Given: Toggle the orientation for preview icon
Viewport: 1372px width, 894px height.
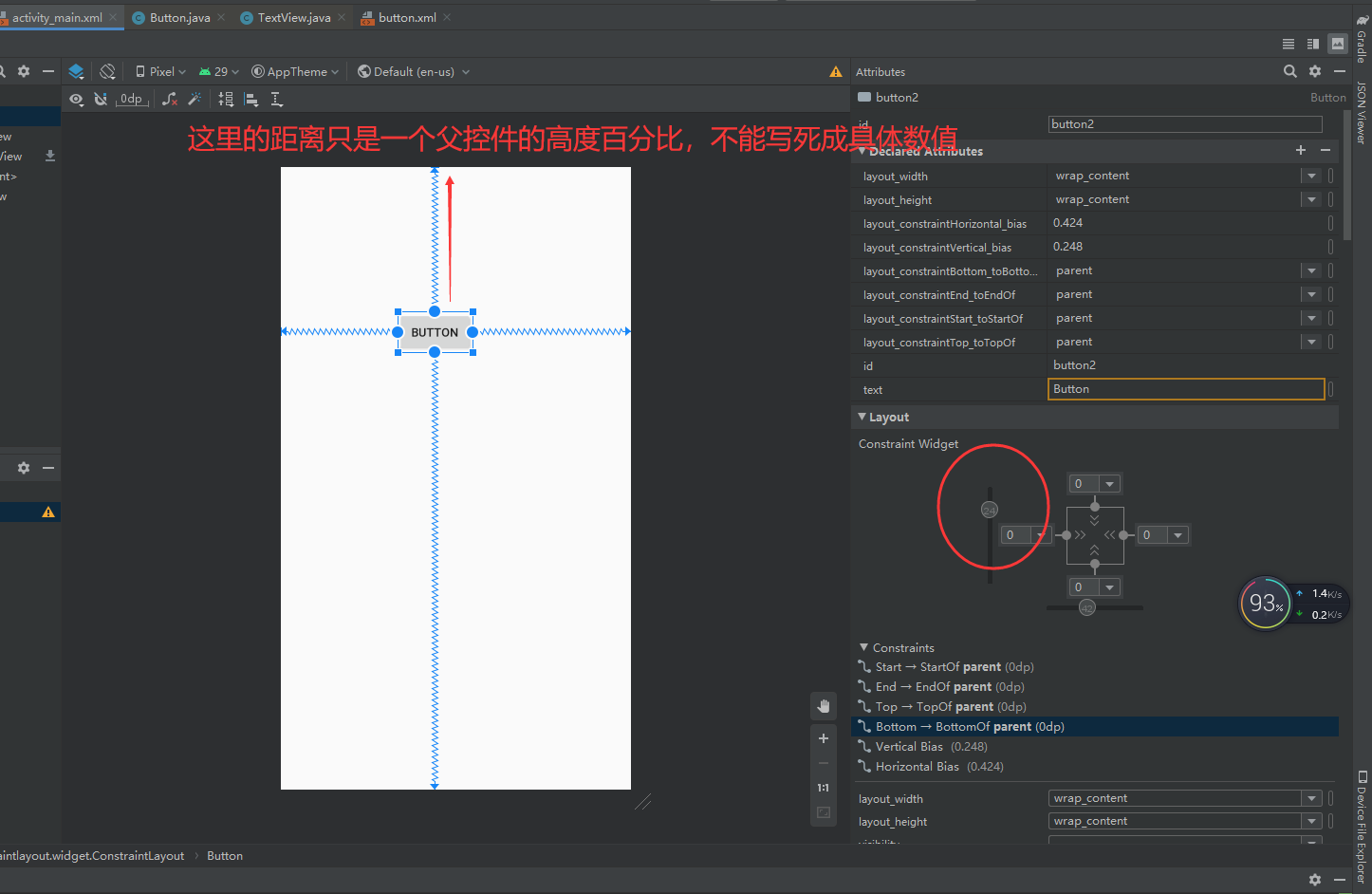Looking at the screenshot, I should [107, 71].
